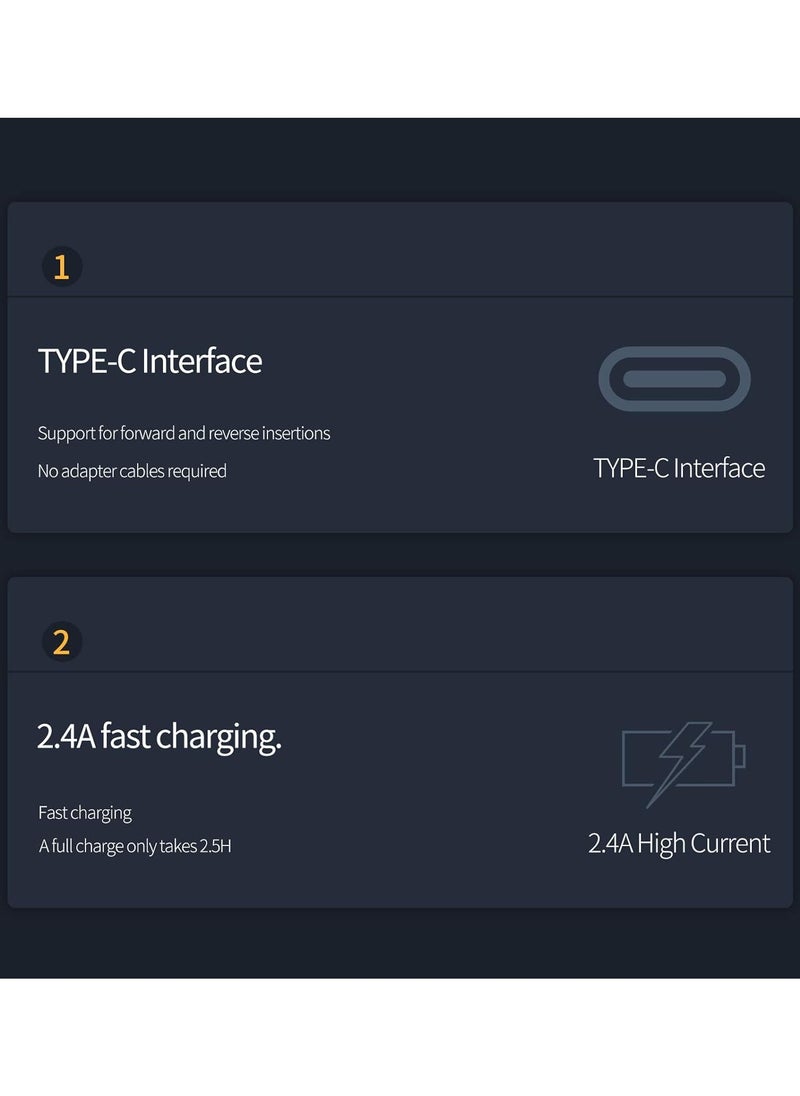The image size is (800, 1096).
Task: Click the yellow number 1 badge
Action: coord(61,266)
